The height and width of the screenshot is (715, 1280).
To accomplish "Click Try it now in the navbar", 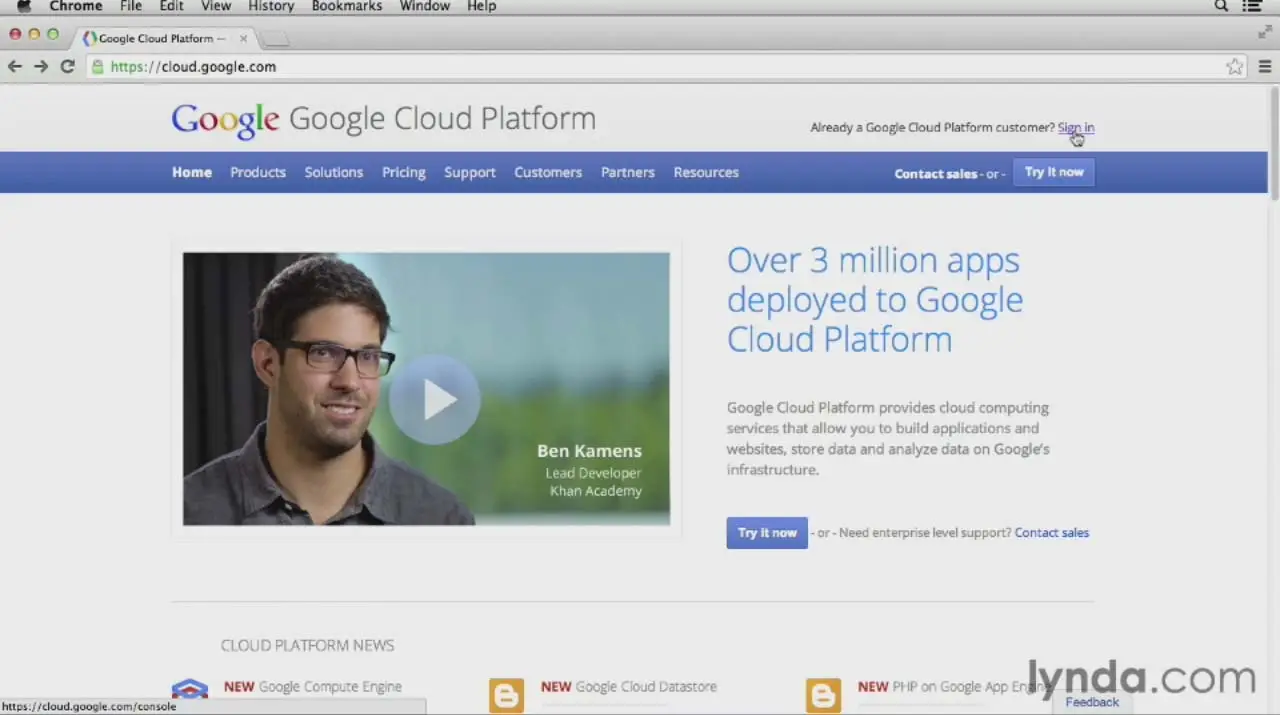I will pyautogui.click(x=1054, y=172).
